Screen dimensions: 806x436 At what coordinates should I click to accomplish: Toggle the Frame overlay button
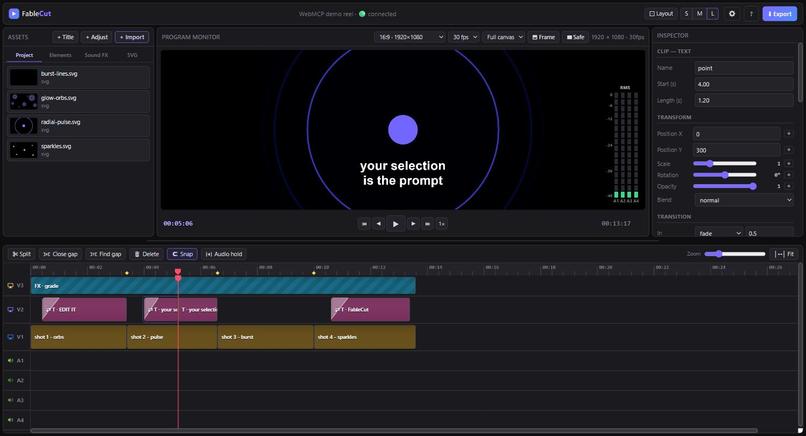543,37
